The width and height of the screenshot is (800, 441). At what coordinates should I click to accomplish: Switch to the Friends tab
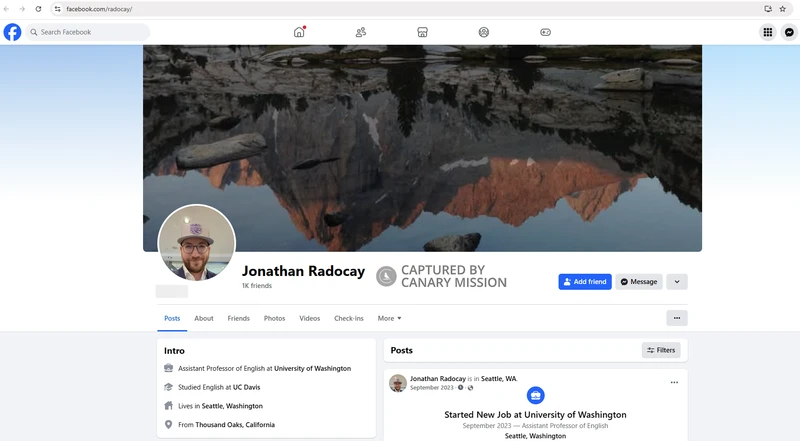(238, 318)
